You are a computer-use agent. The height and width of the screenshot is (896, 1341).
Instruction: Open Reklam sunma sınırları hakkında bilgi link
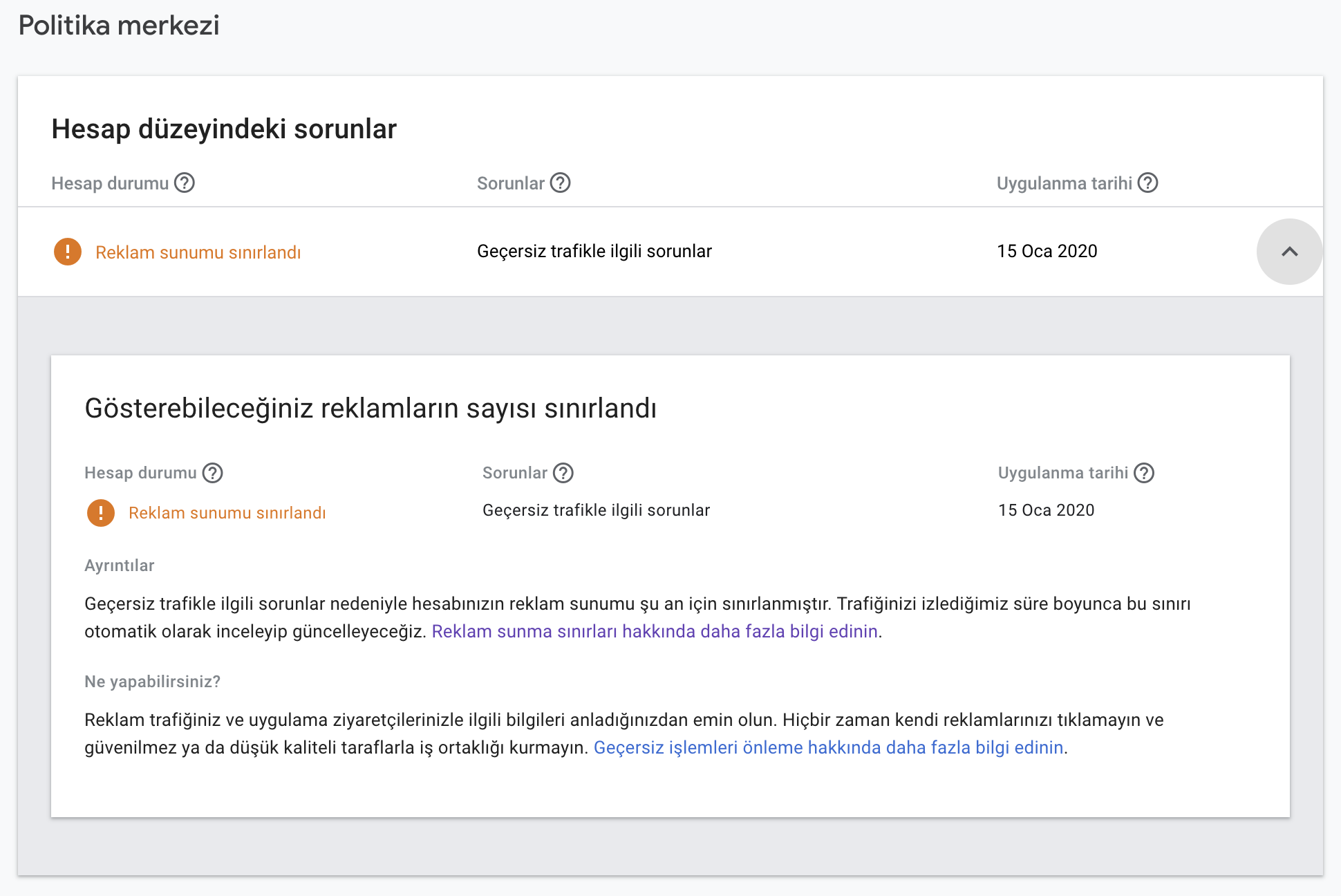(x=655, y=631)
